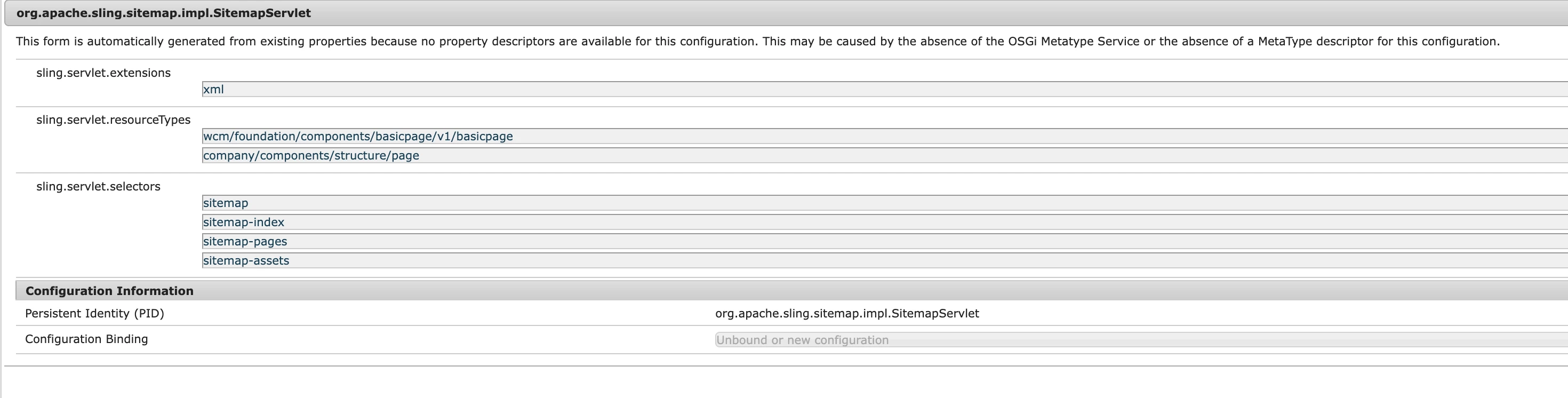
Task: Click the Configuration Binding label
Action: tap(86, 339)
